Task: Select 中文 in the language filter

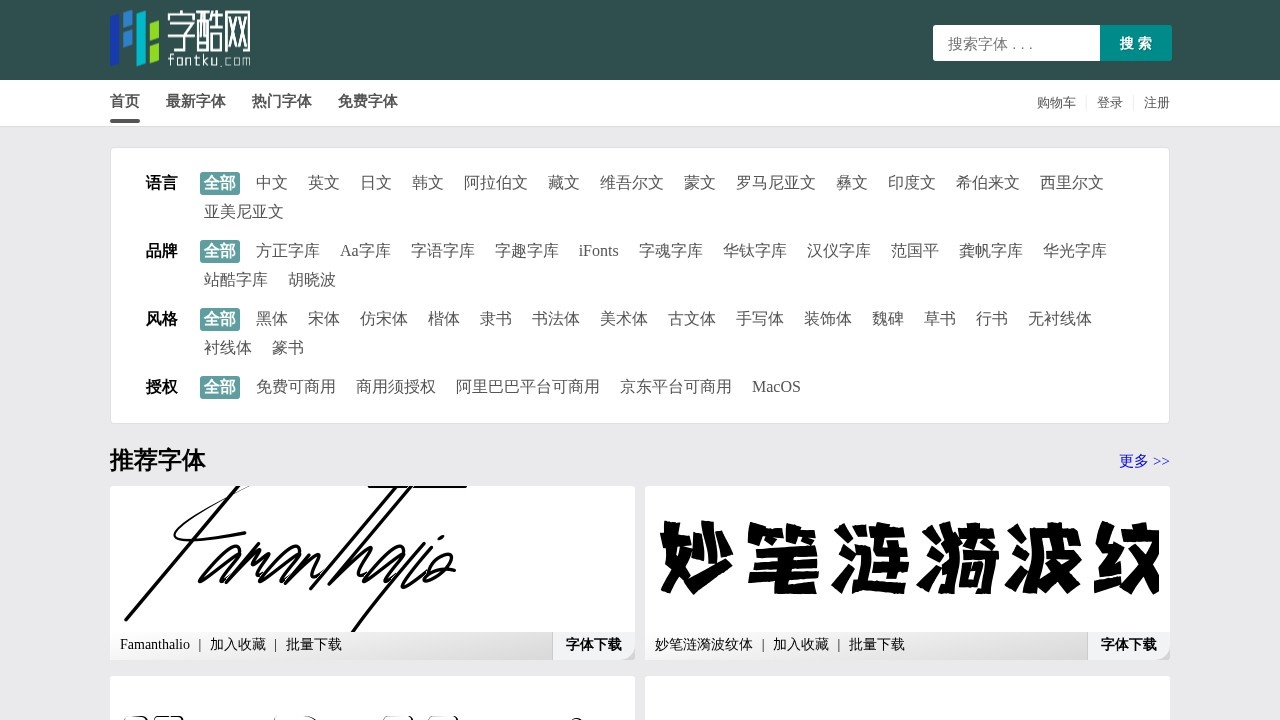Action: (271, 183)
